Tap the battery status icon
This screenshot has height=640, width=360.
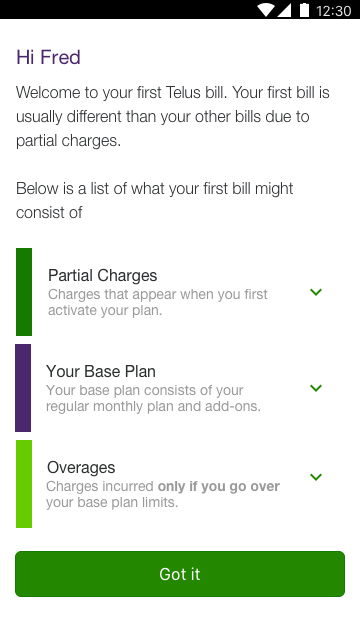[x=304, y=10]
